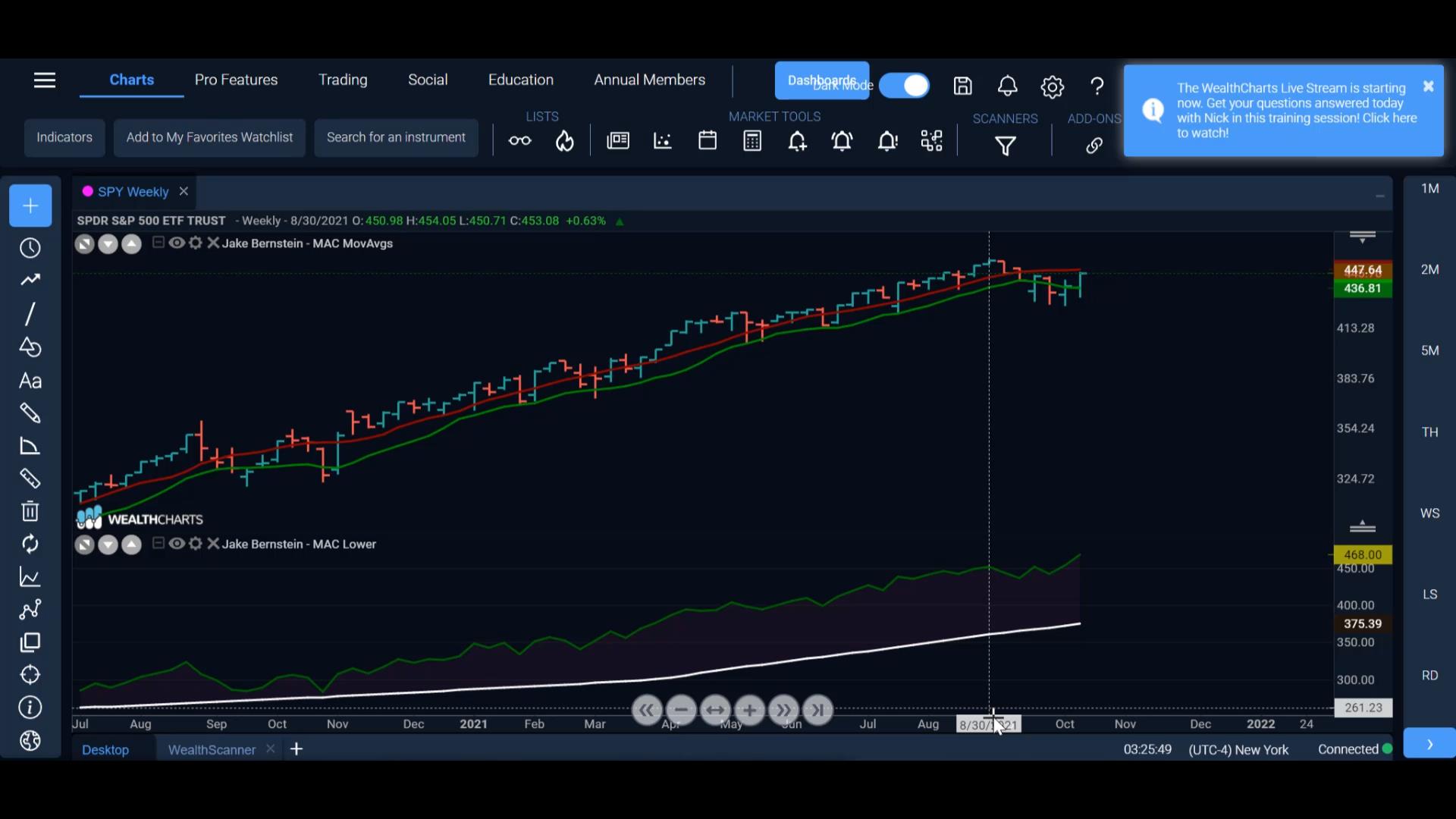1456x819 pixels.
Task: Click the add chart plus tool
Action: [30, 206]
